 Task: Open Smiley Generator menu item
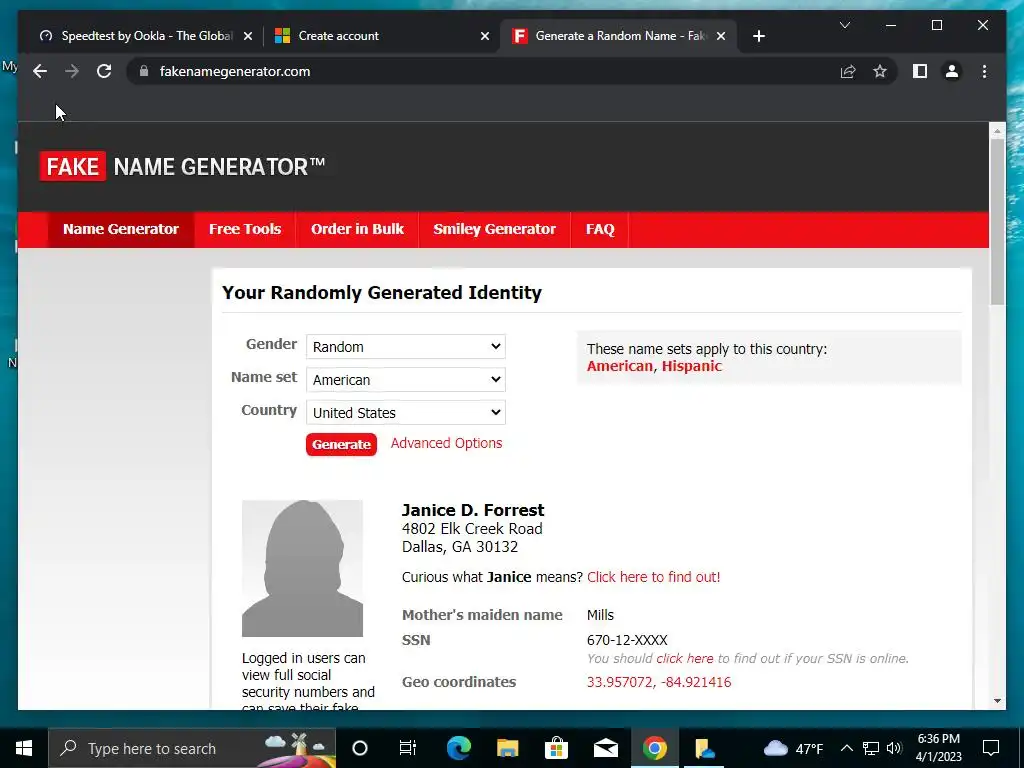[494, 229]
